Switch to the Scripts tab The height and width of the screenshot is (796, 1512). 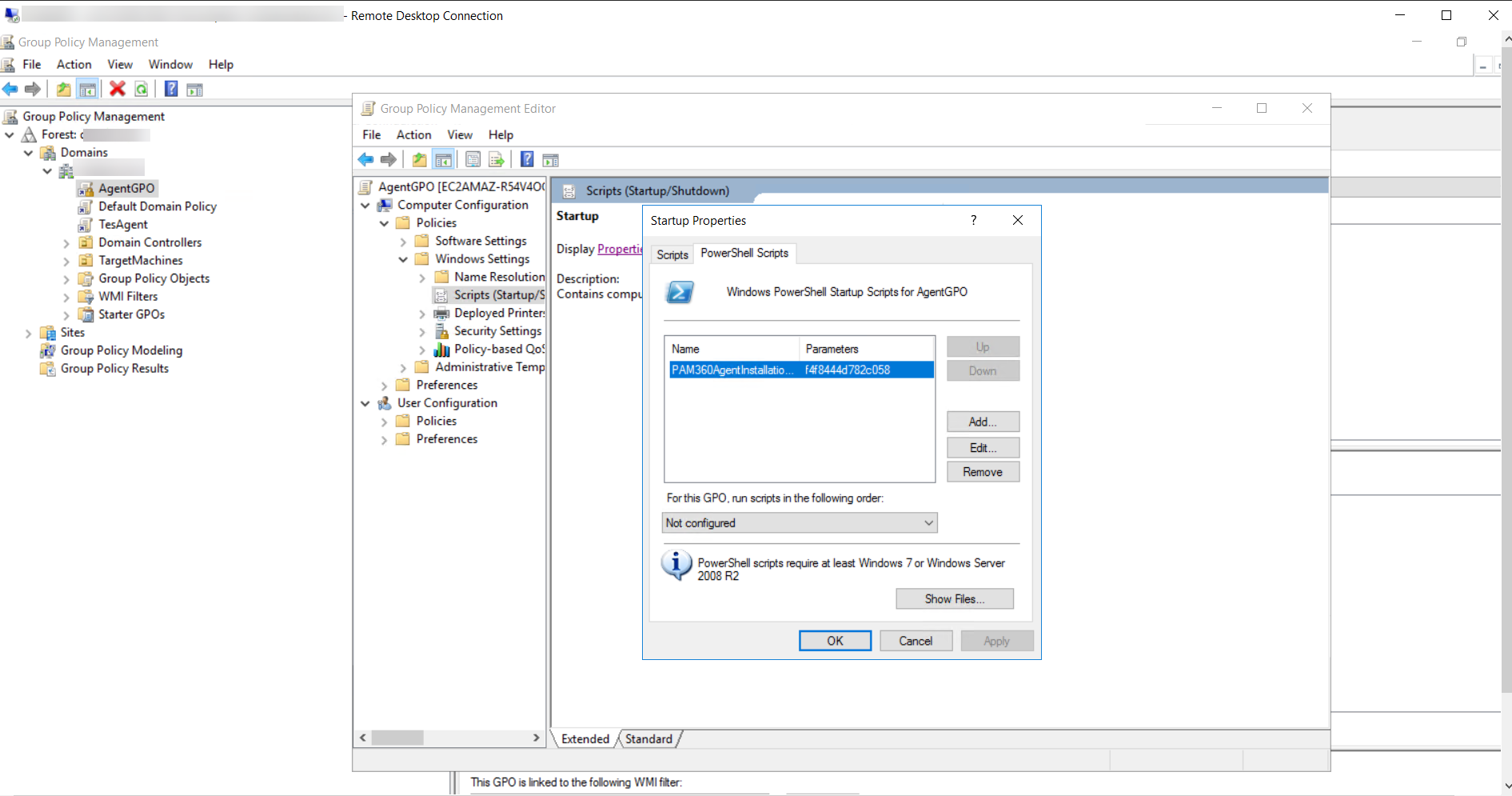click(x=672, y=254)
